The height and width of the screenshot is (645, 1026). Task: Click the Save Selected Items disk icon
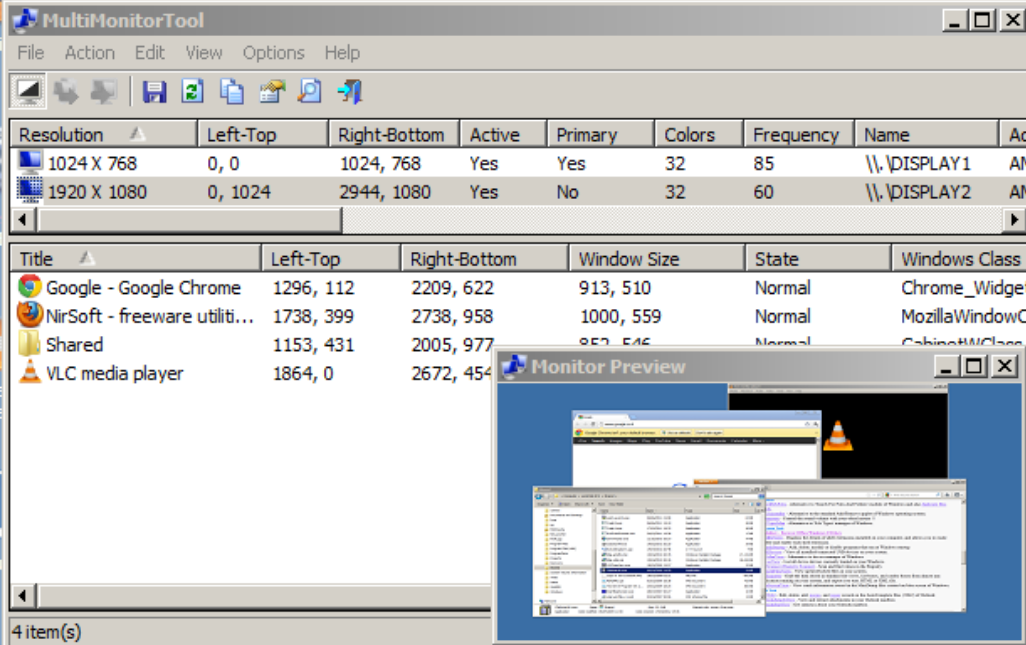pos(154,91)
